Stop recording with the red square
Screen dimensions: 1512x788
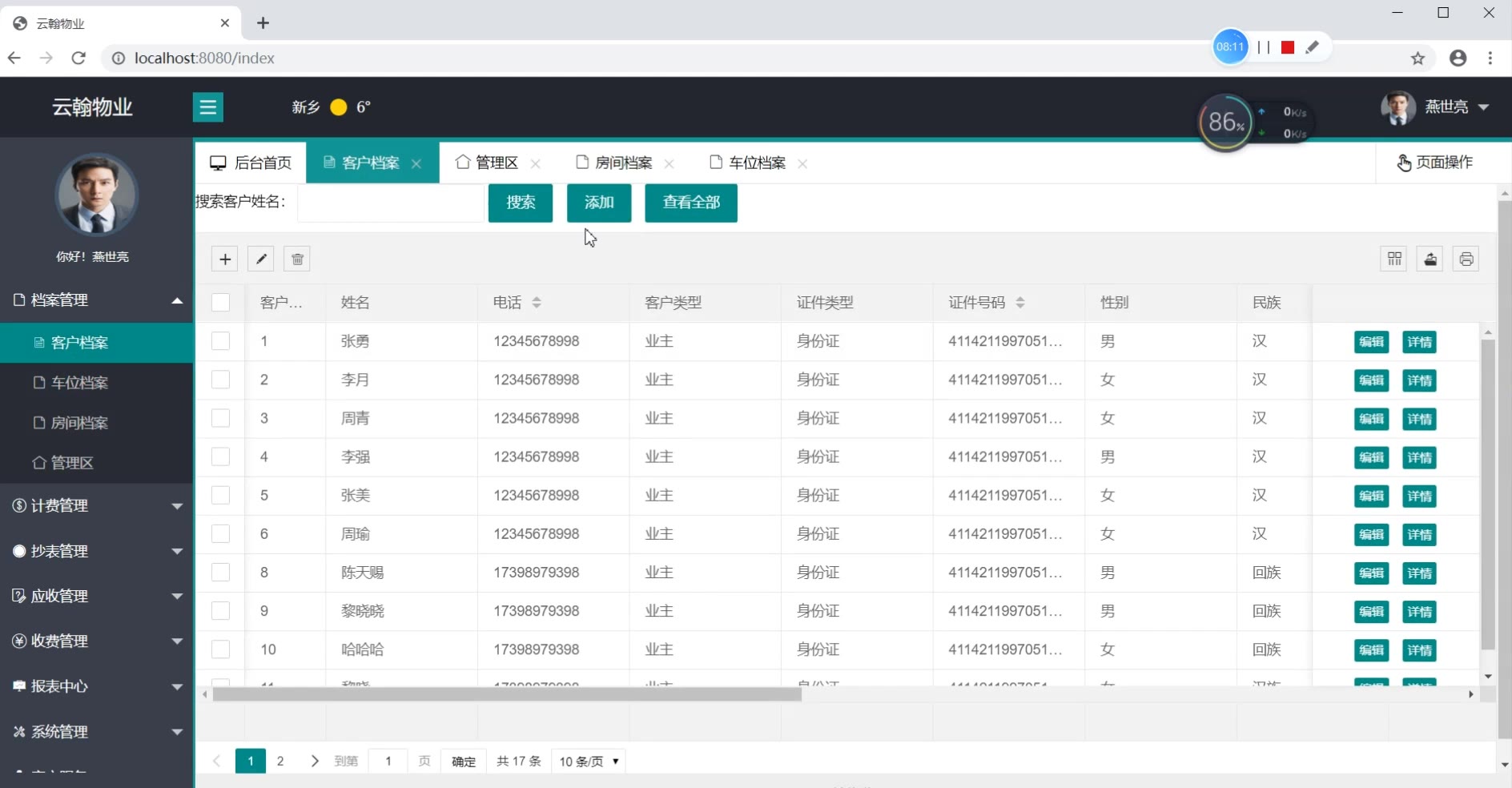(1288, 47)
